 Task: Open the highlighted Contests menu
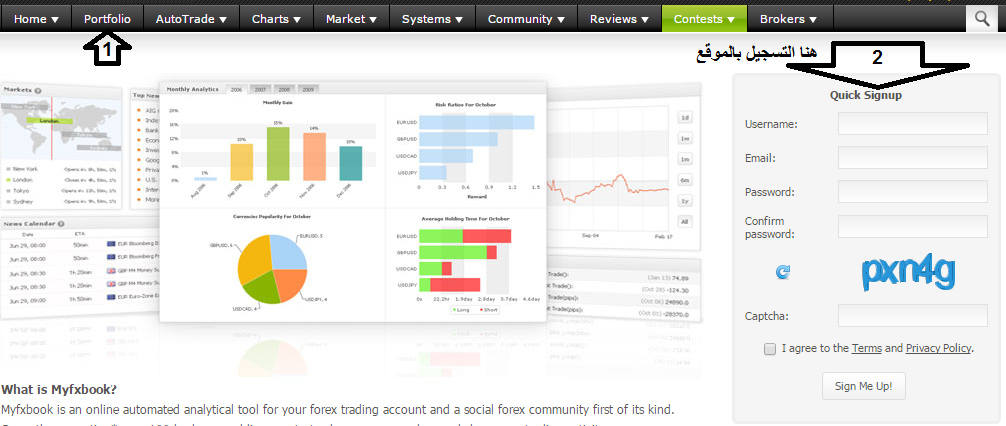click(x=704, y=19)
